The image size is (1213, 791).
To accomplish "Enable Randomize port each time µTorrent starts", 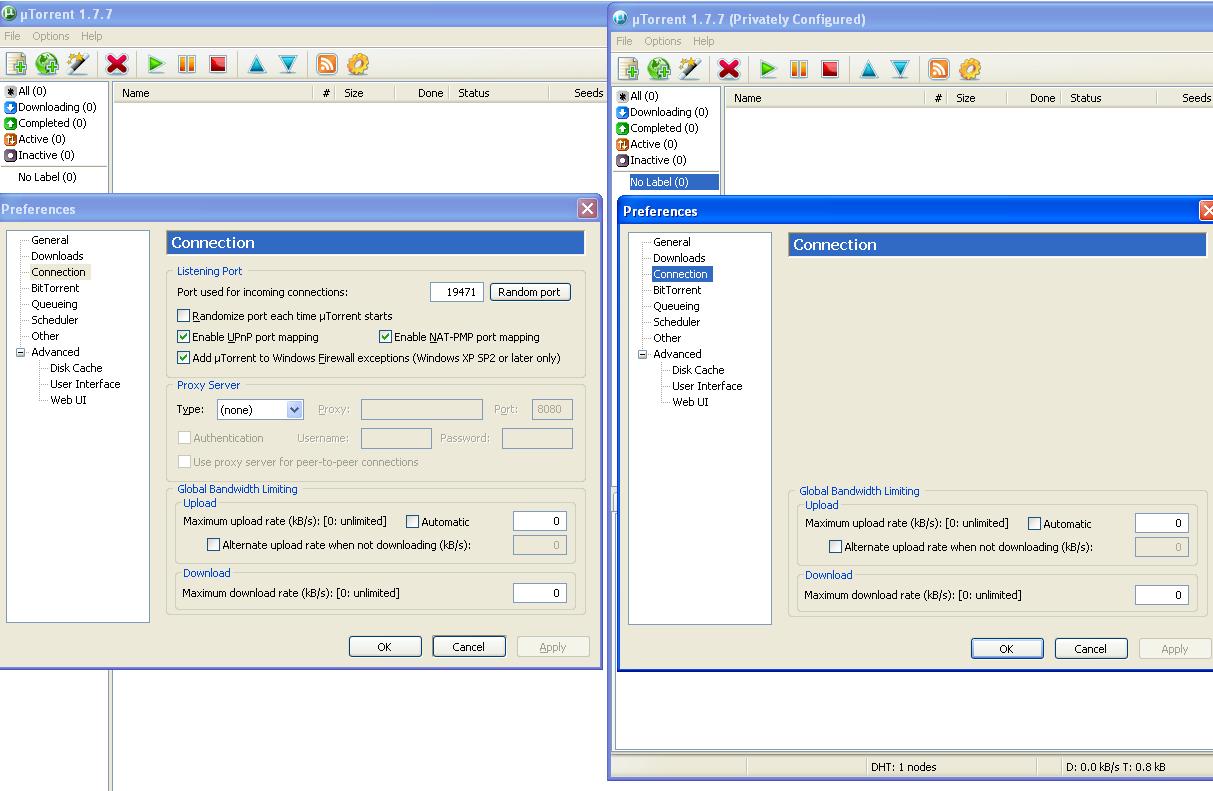I will click(184, 316).
